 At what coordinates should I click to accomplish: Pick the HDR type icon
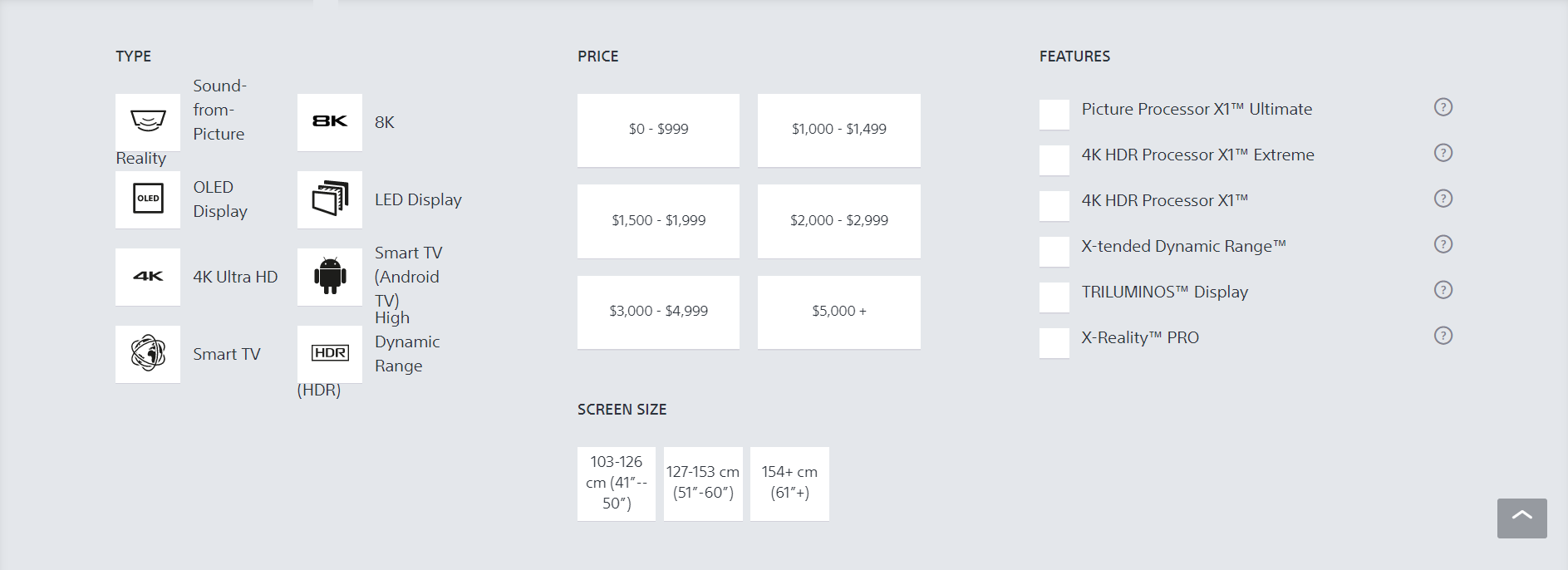point(330,354)
